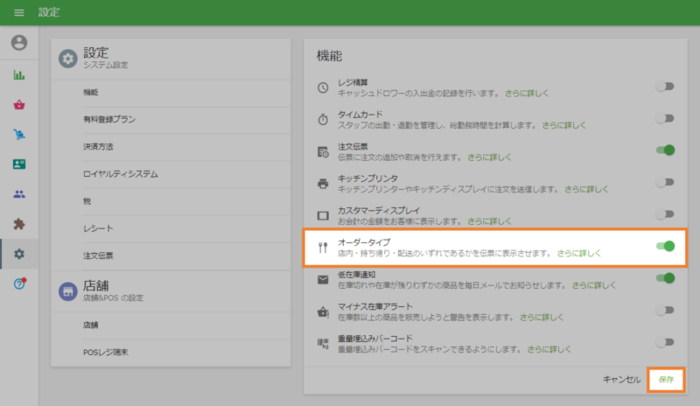Open reports via the bar chart icon
The height and width of the screenshot is (406, 700).
coord(19,74)
